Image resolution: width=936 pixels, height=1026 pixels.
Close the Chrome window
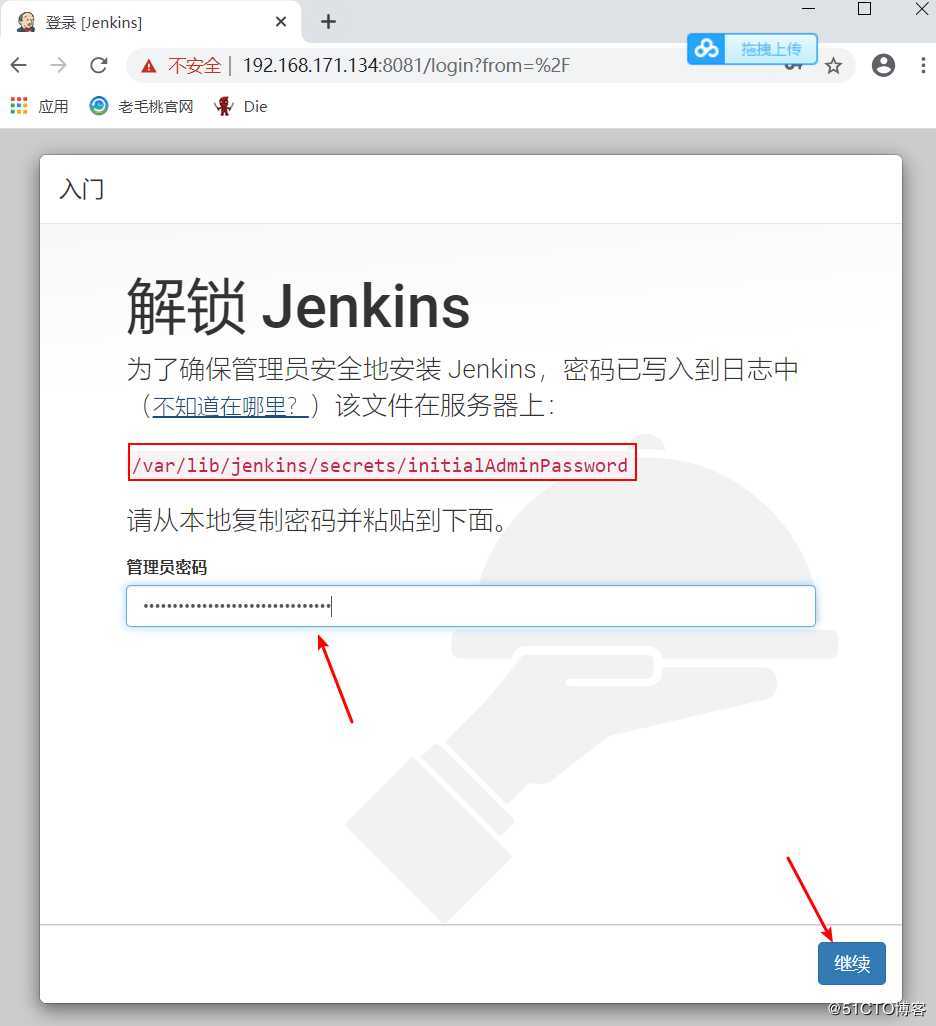922,9
